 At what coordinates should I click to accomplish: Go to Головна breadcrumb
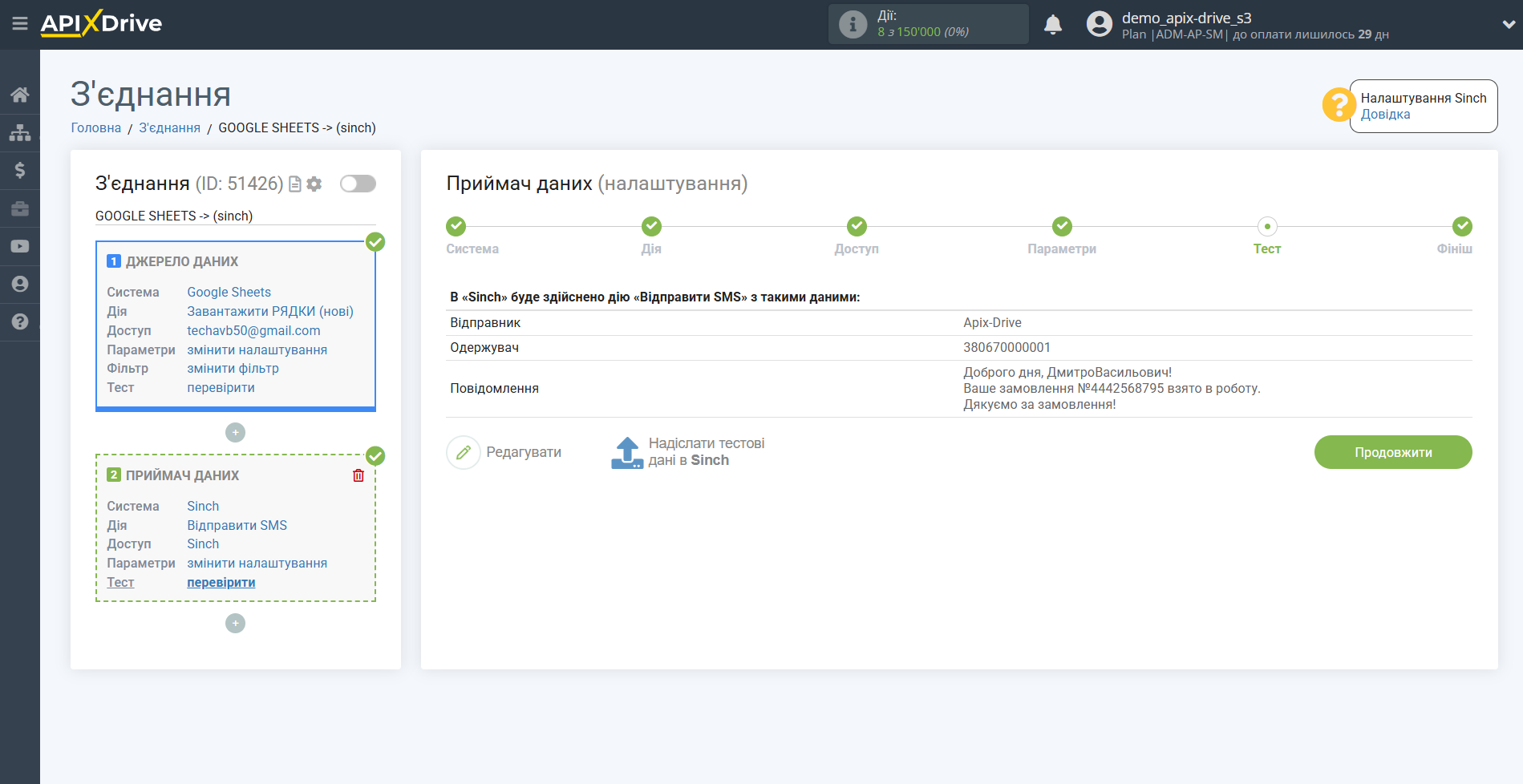click(96, 127)
